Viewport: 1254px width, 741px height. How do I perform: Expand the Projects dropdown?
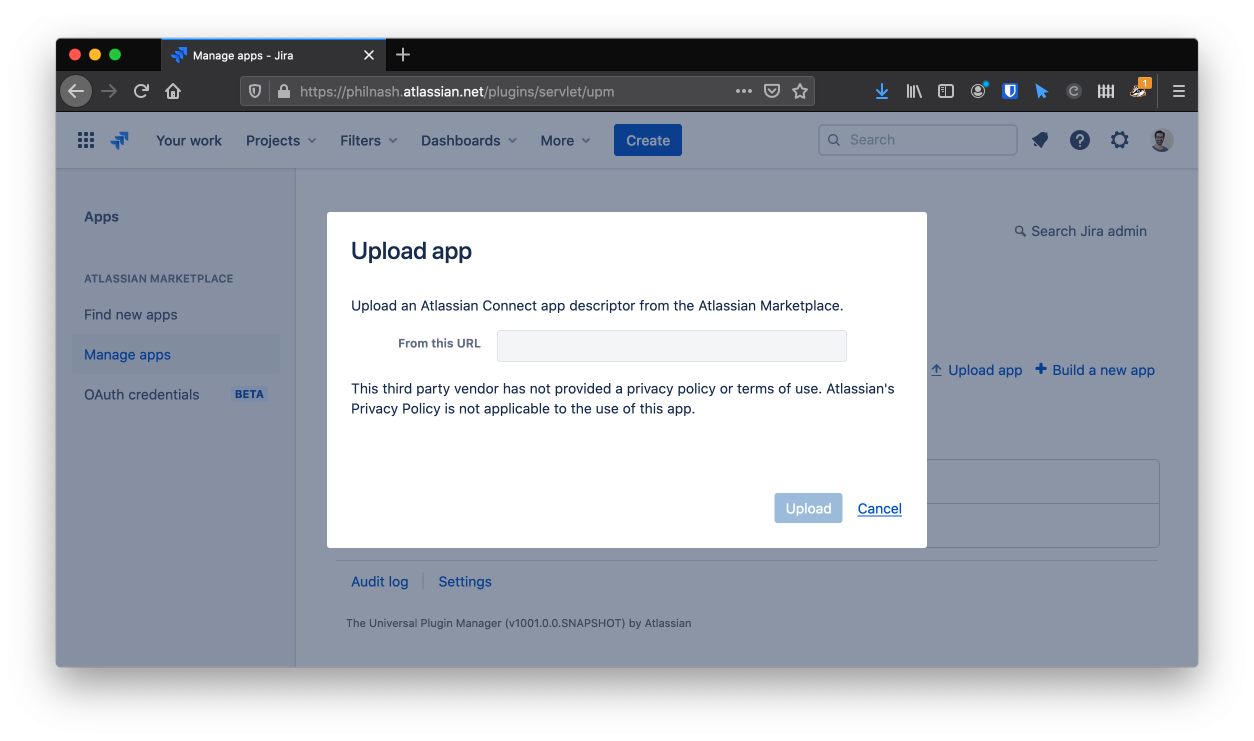[281, 140]
